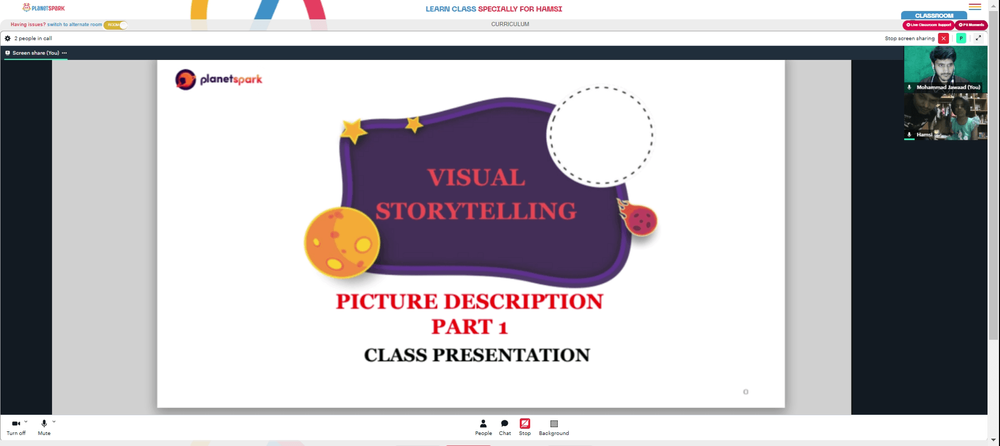Mute the microphone
1000x446 pixels.
click(x=44, y=427)
